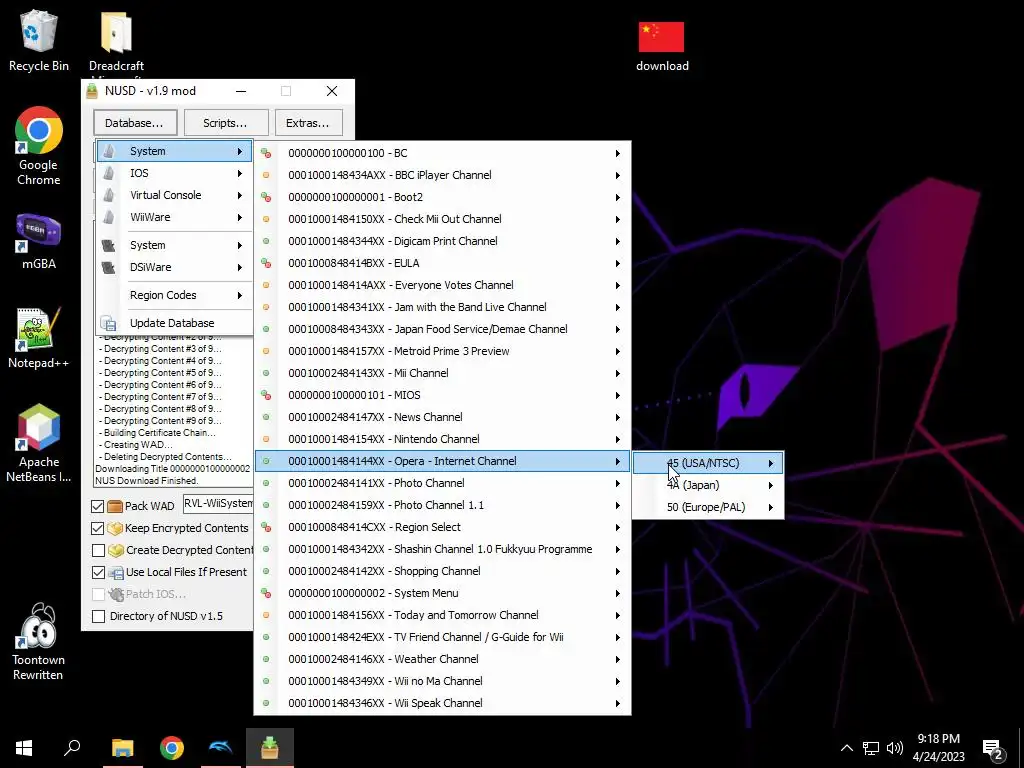Click the Database... button
Viewport: 1024px width, 768px height.
click(x=135, y=123)
